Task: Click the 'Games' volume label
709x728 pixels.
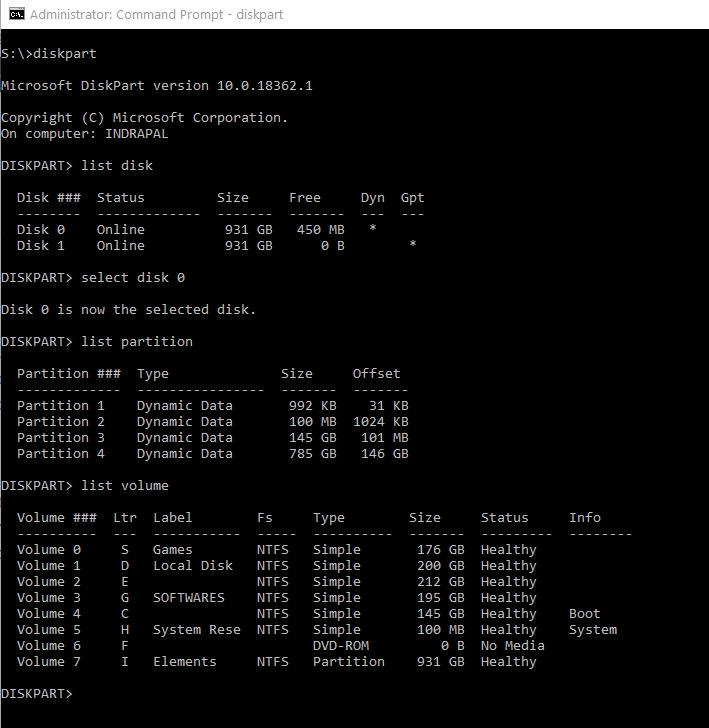Action: tap(173, 550)
